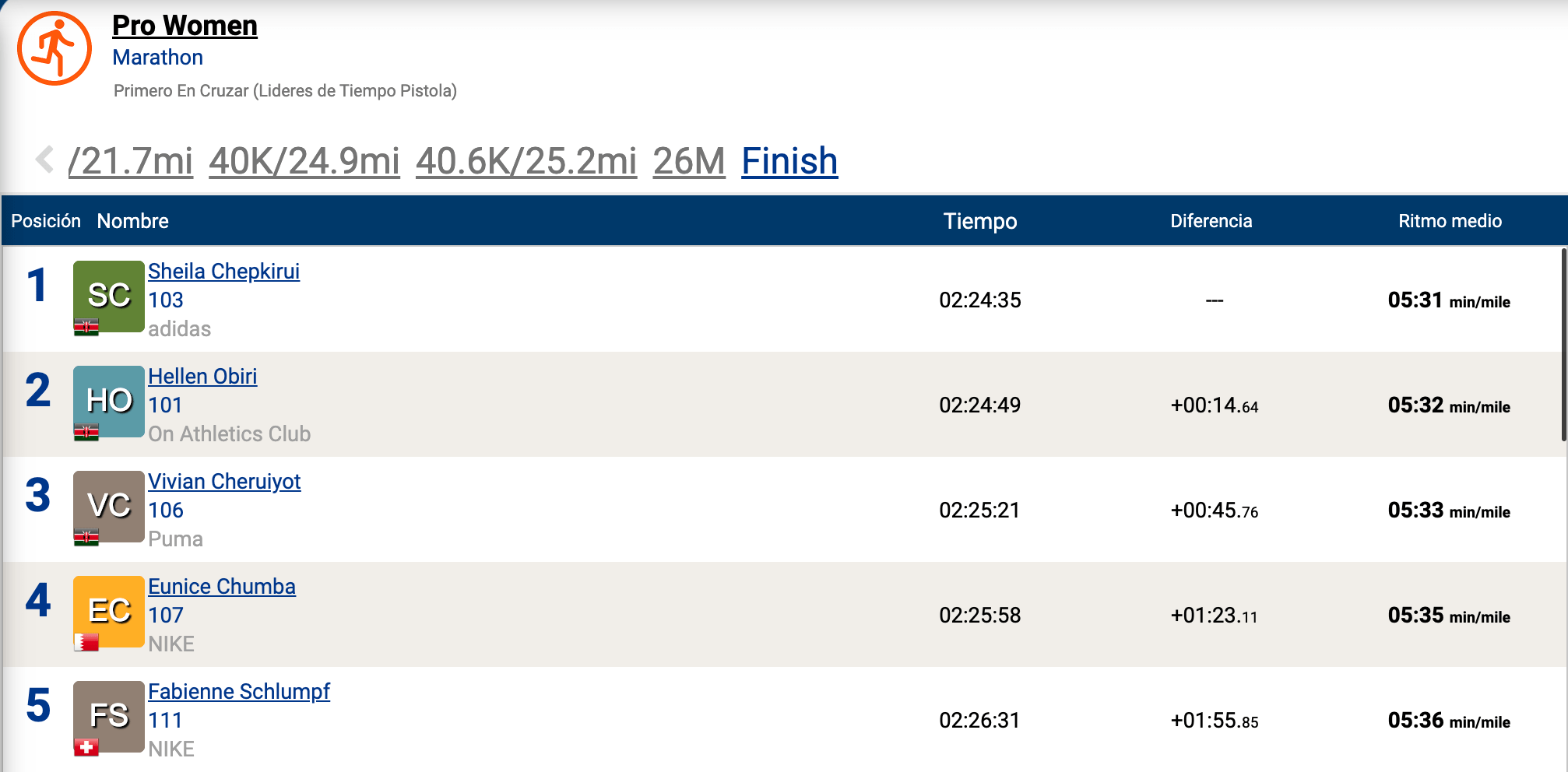
Task: Switch to the 40.6K/25.2mi split tab
Action: [526, 162]
